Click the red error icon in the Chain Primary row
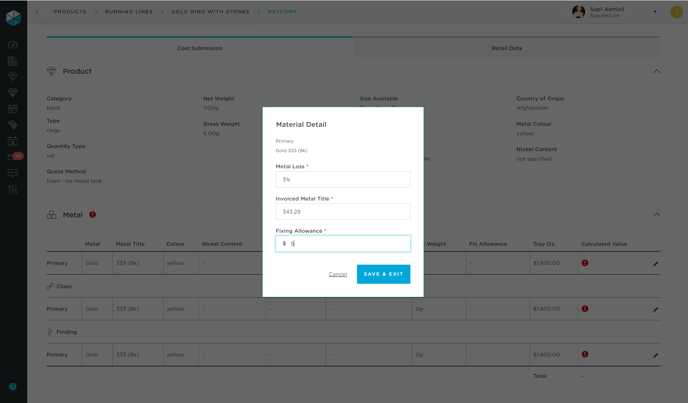The image size is (688, 403). pyautogui.click(x=585, y=309)
